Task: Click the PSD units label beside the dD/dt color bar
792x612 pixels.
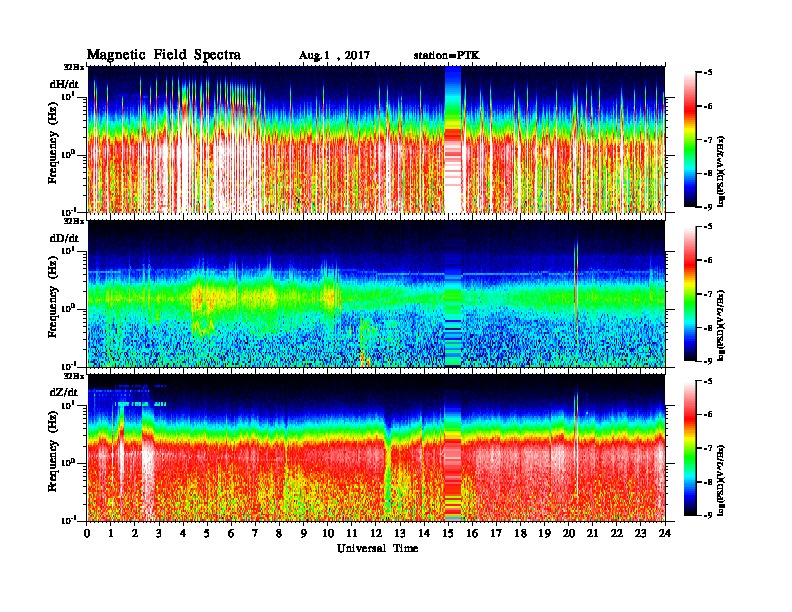Action: [x=721, y=325]
